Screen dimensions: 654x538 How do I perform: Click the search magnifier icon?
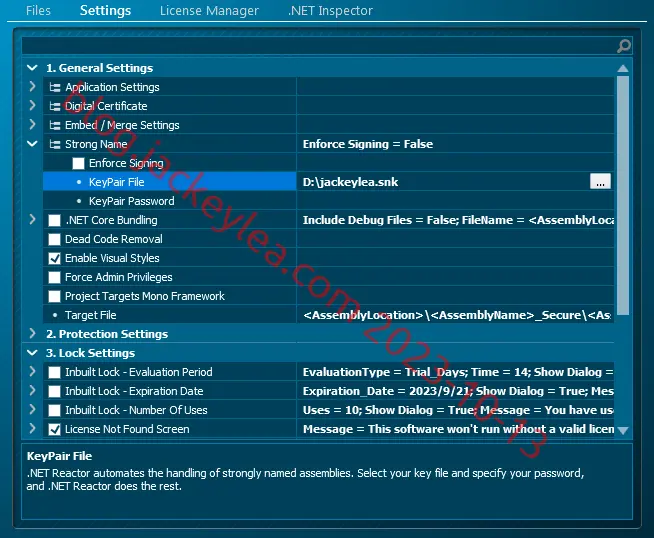click(624, 46)
